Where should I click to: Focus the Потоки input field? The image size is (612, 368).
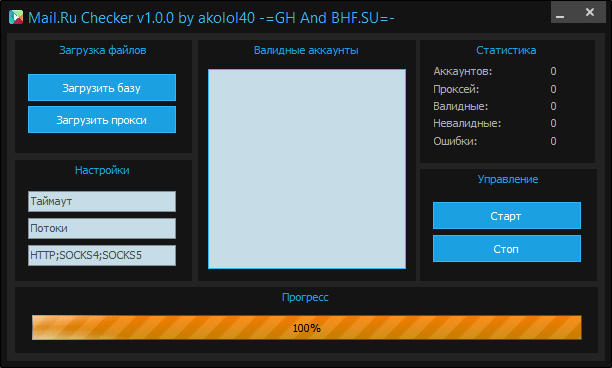102,228
